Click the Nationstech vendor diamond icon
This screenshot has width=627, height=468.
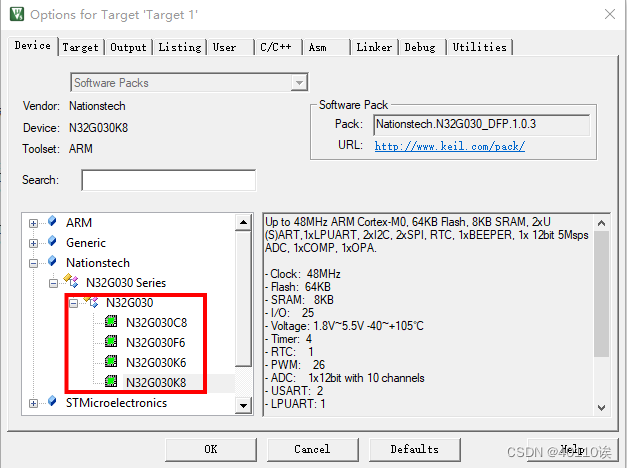(x=52, y=261)
